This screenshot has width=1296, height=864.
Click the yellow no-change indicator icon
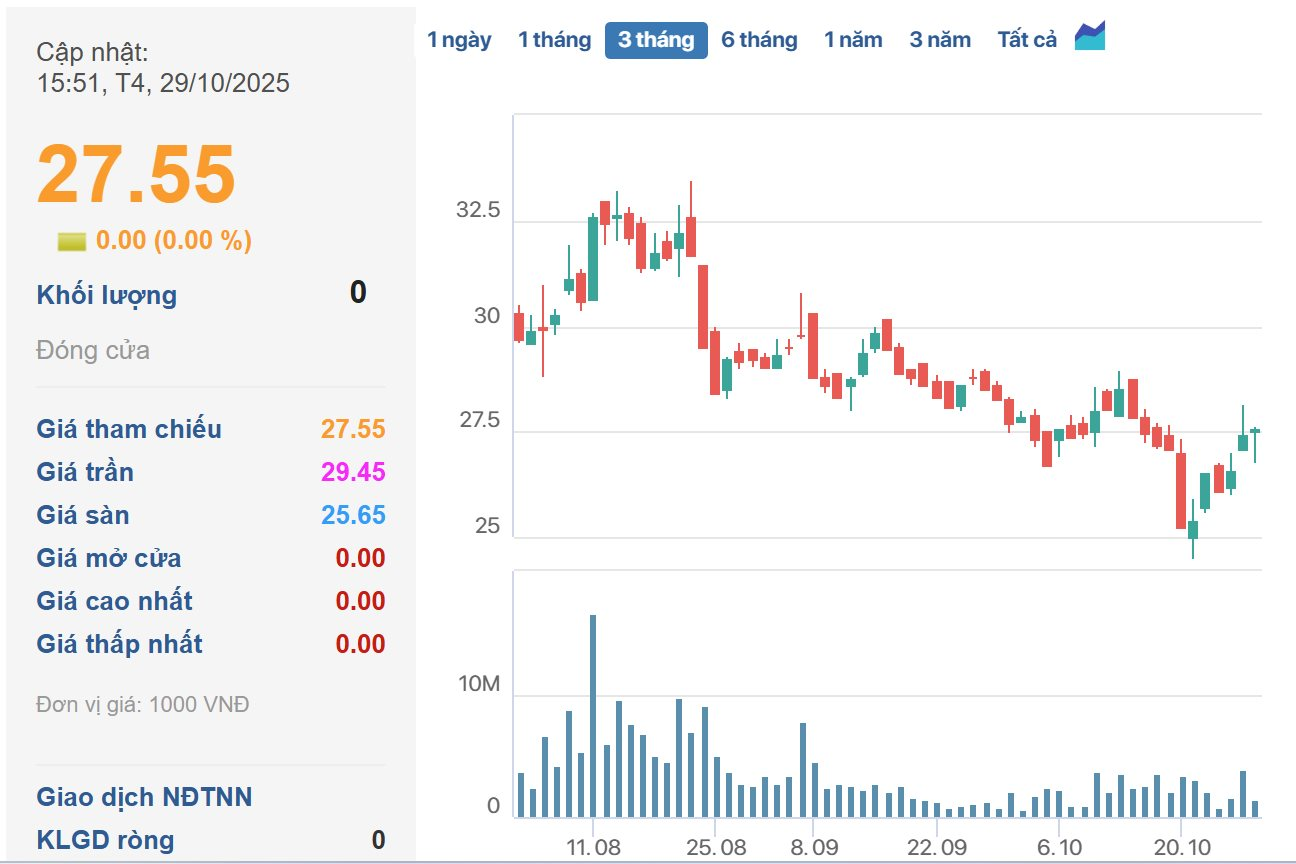click(x=72, y=241)
